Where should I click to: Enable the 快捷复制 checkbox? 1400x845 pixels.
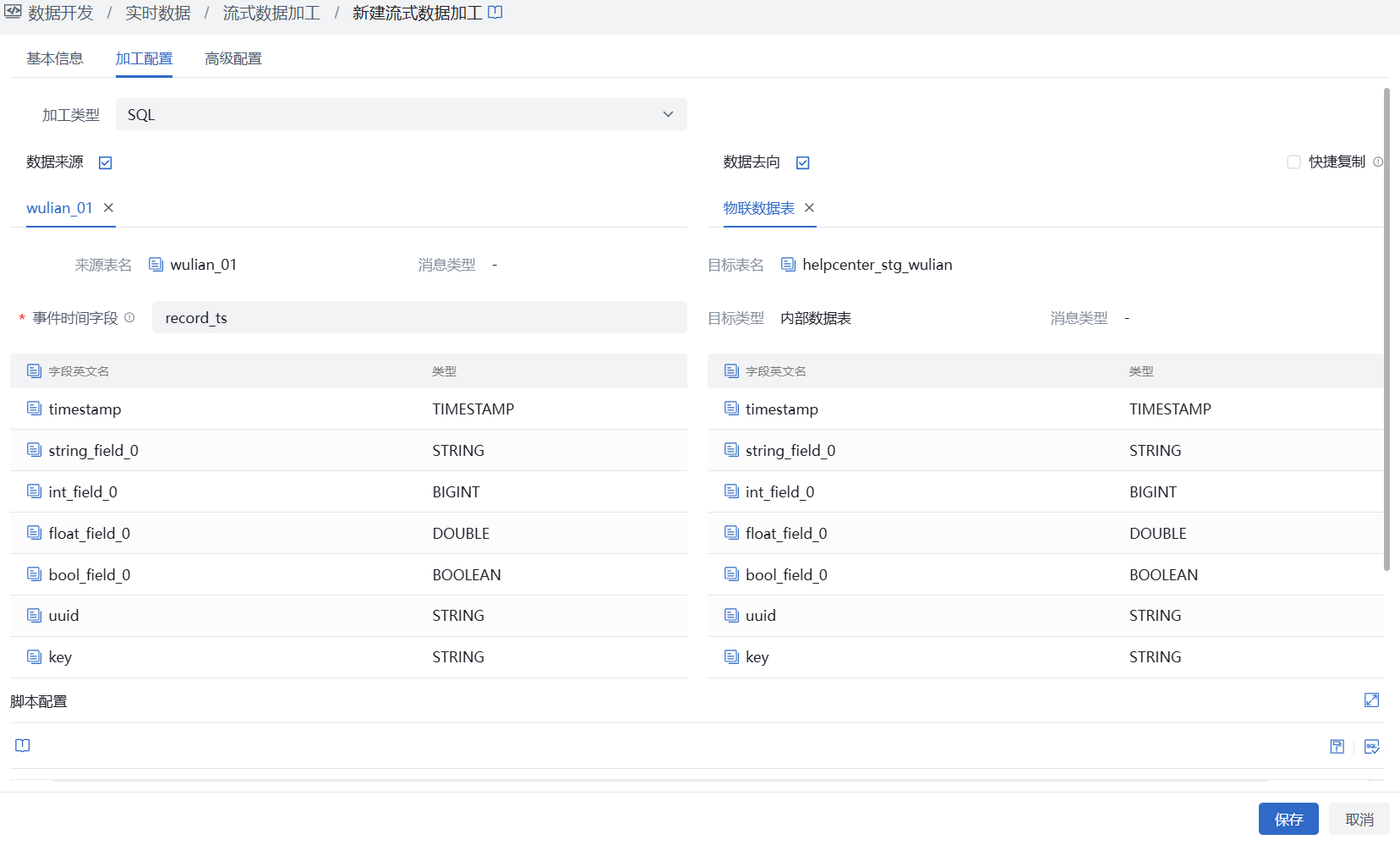(x=1293, y=162)
